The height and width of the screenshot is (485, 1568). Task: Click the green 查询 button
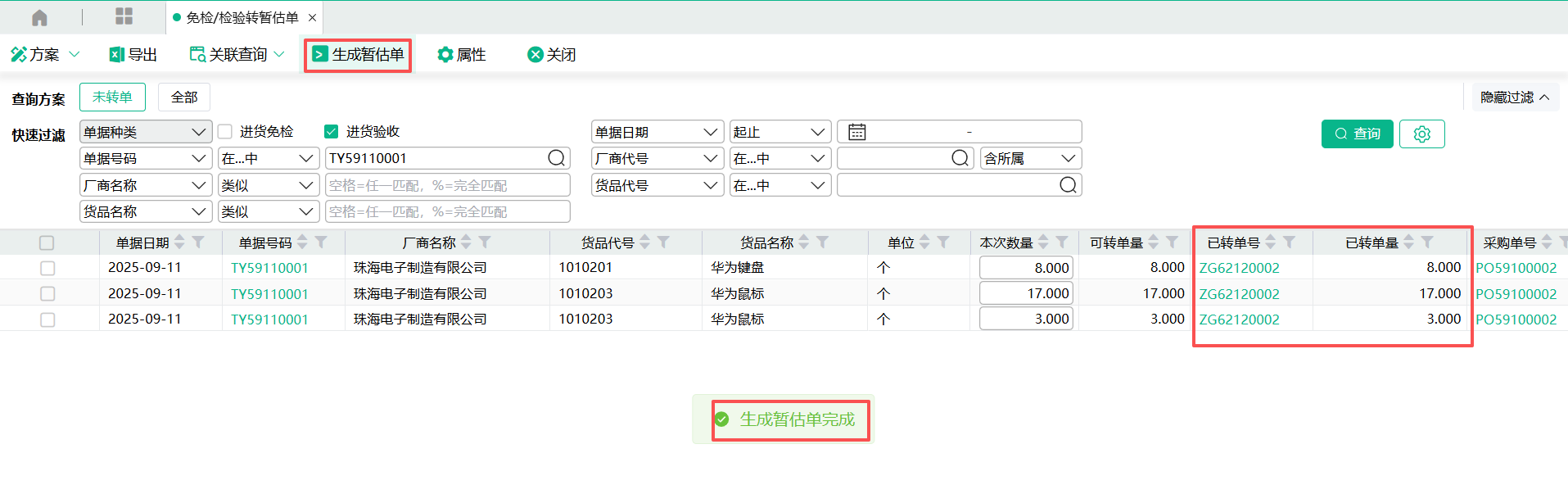[x=1357, y=134]
